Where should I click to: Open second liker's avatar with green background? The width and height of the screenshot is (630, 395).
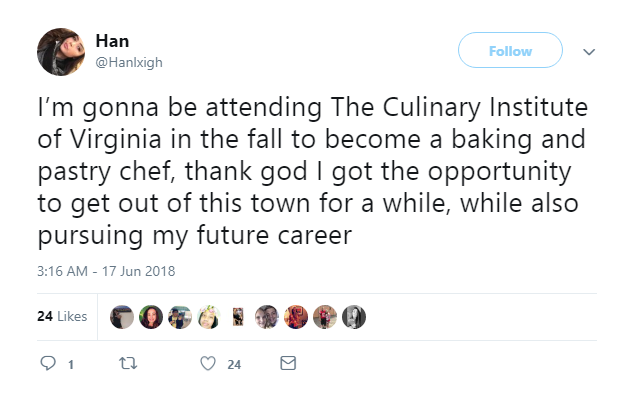point(151,317)
